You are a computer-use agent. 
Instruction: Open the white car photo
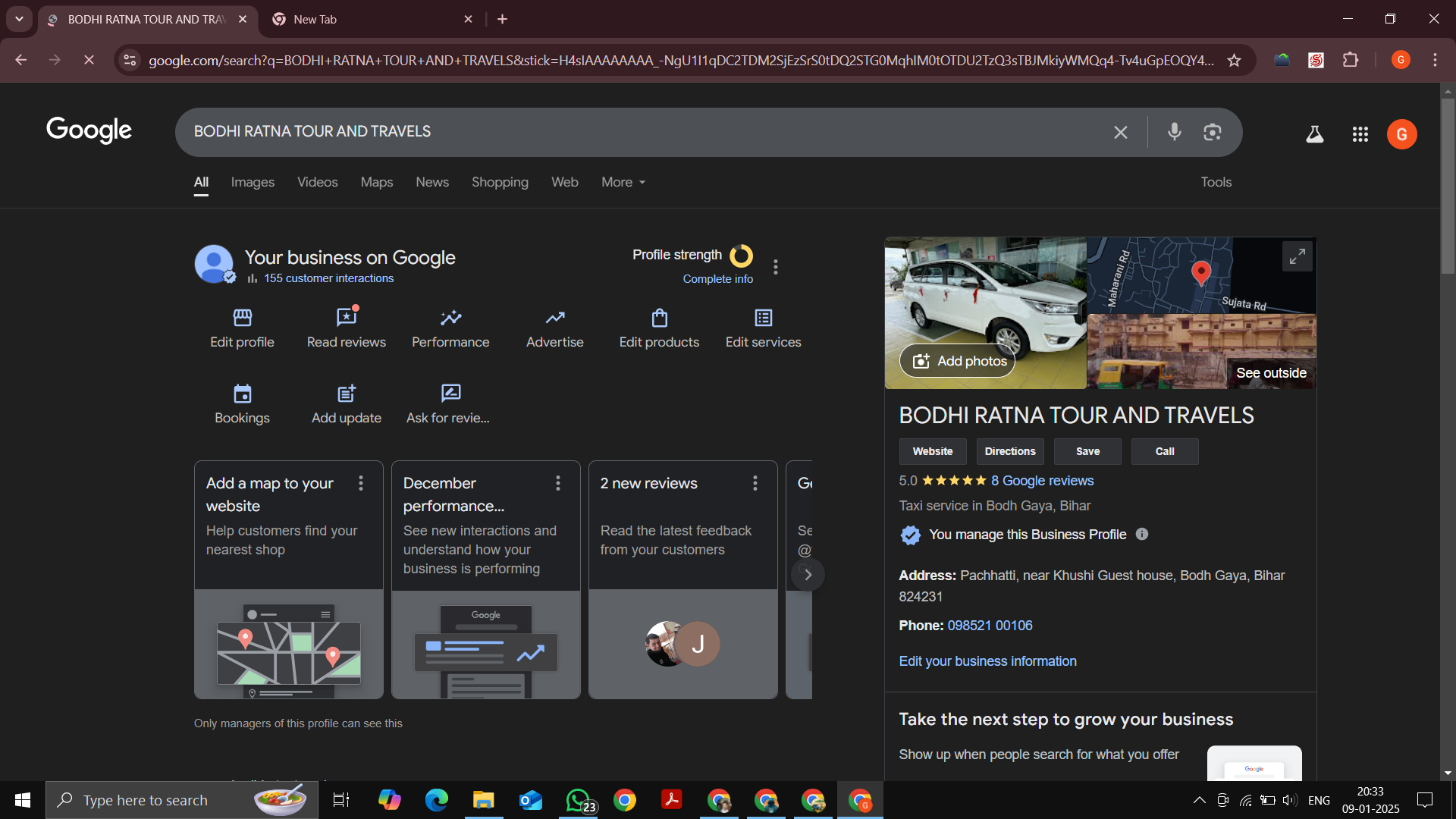click(x=985, y=314)
